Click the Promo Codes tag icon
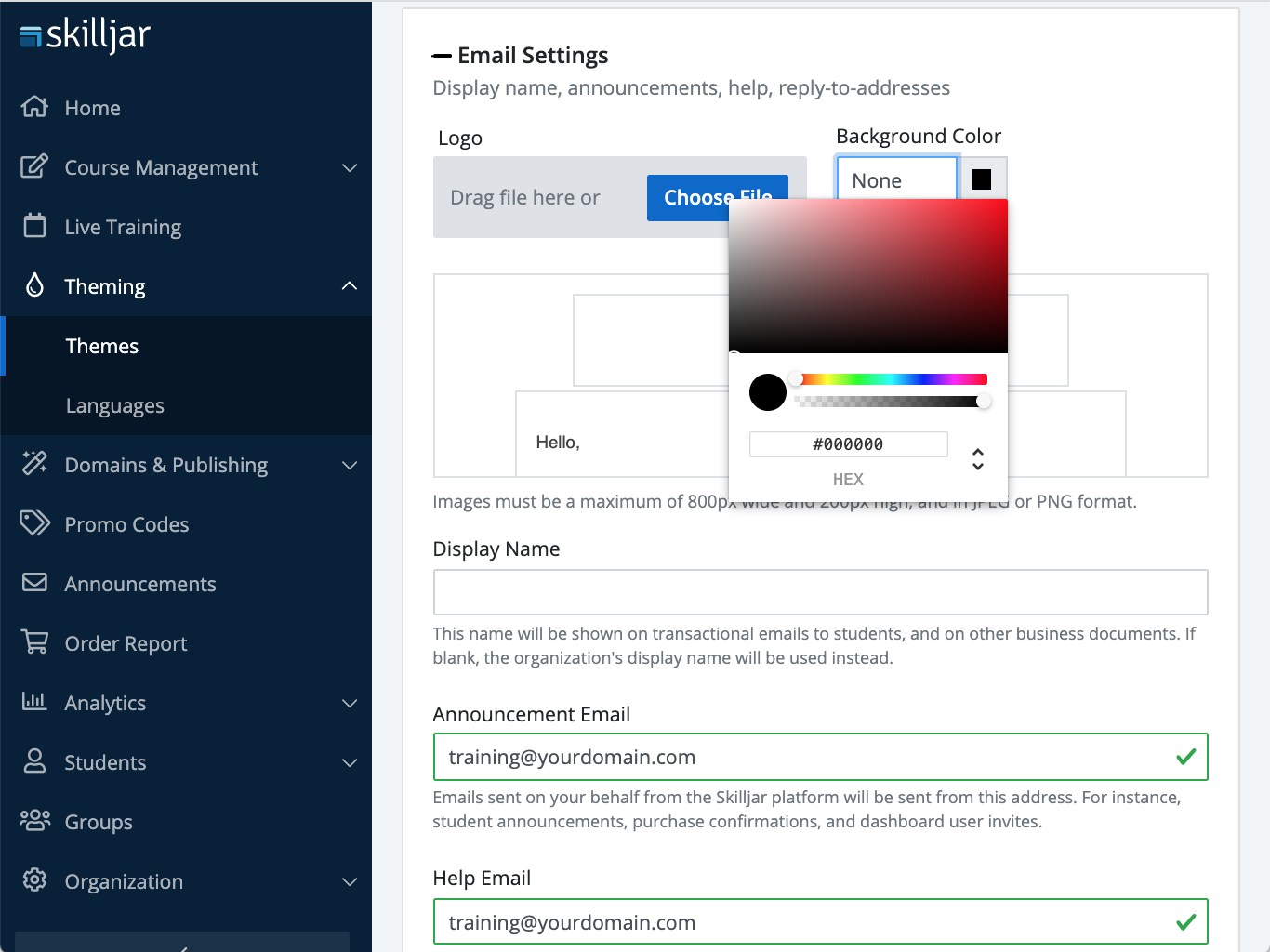1270x952 pixels. (35, 522)
